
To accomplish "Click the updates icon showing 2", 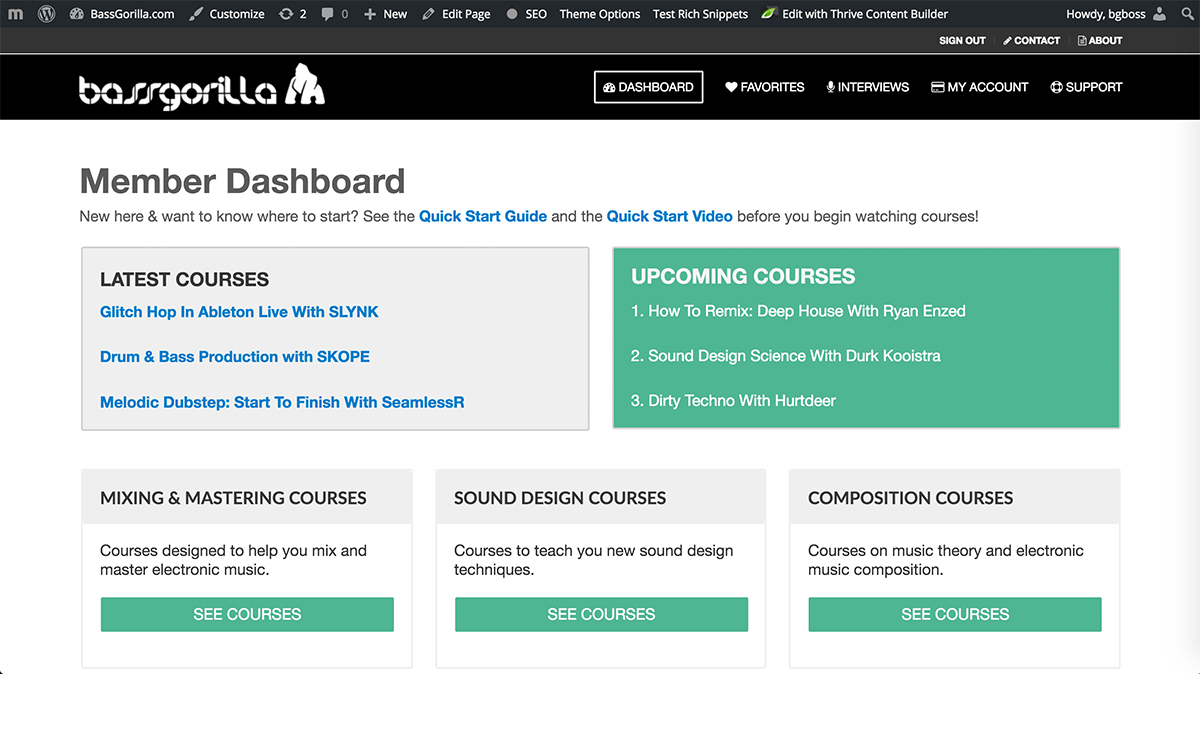I will [x=293, y=14].
